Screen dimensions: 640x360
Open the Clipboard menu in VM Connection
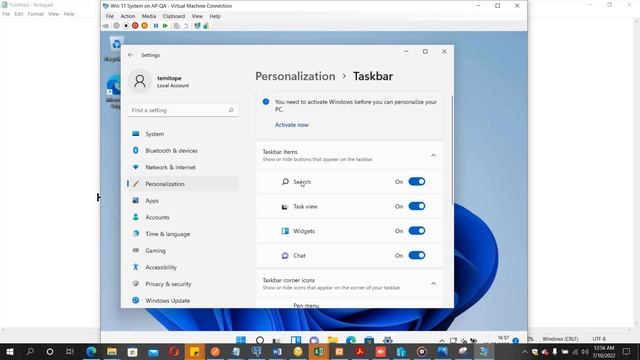[x=174, y=16]
